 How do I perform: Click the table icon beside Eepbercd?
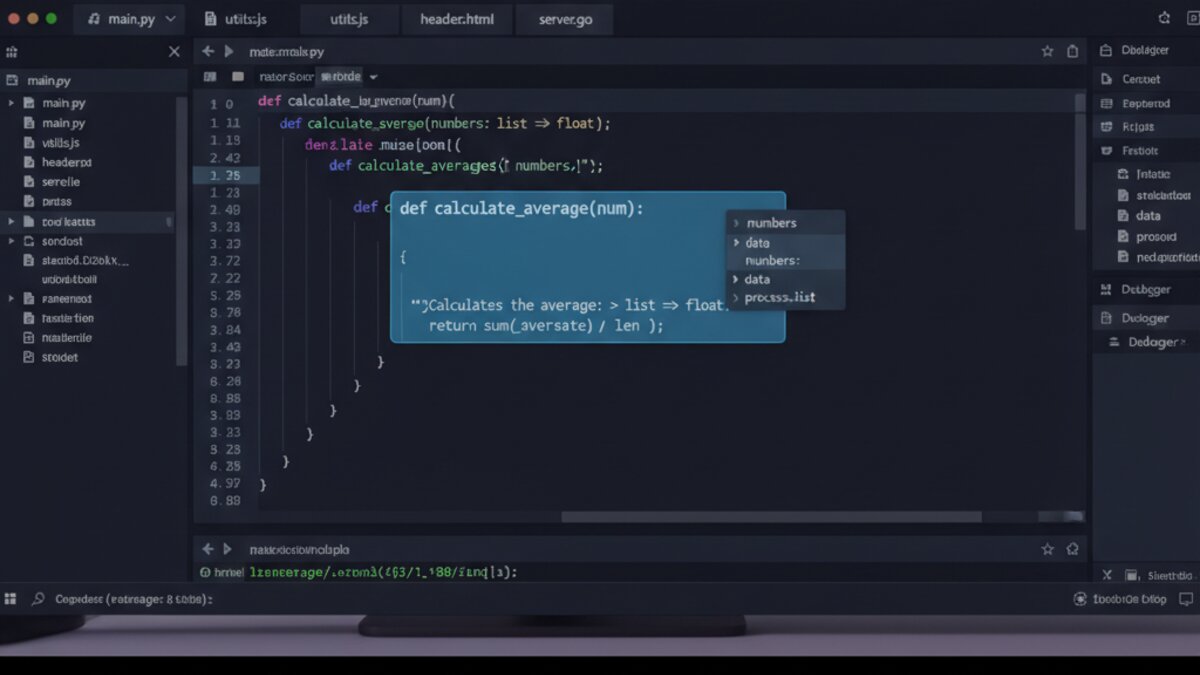[1106, 103]
